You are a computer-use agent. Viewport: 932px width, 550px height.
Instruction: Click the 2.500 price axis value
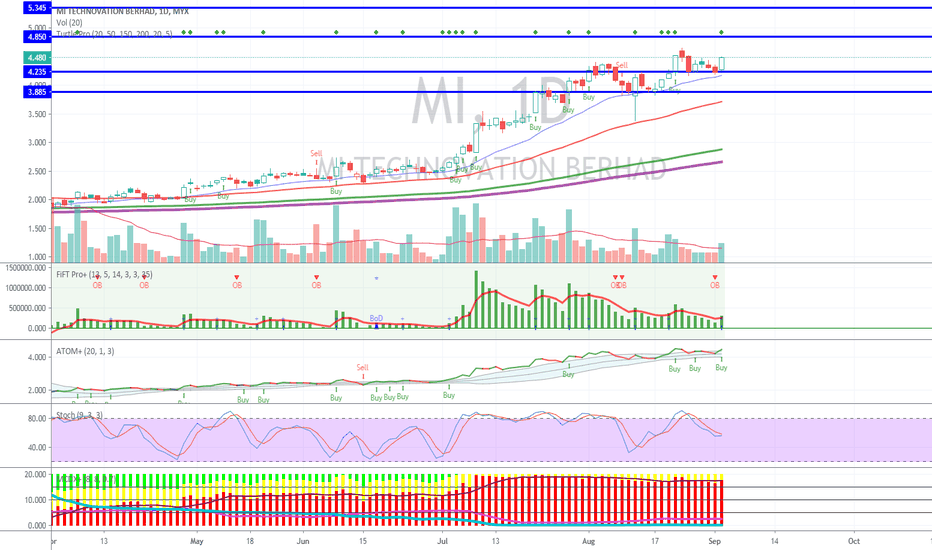click(37, 171)
